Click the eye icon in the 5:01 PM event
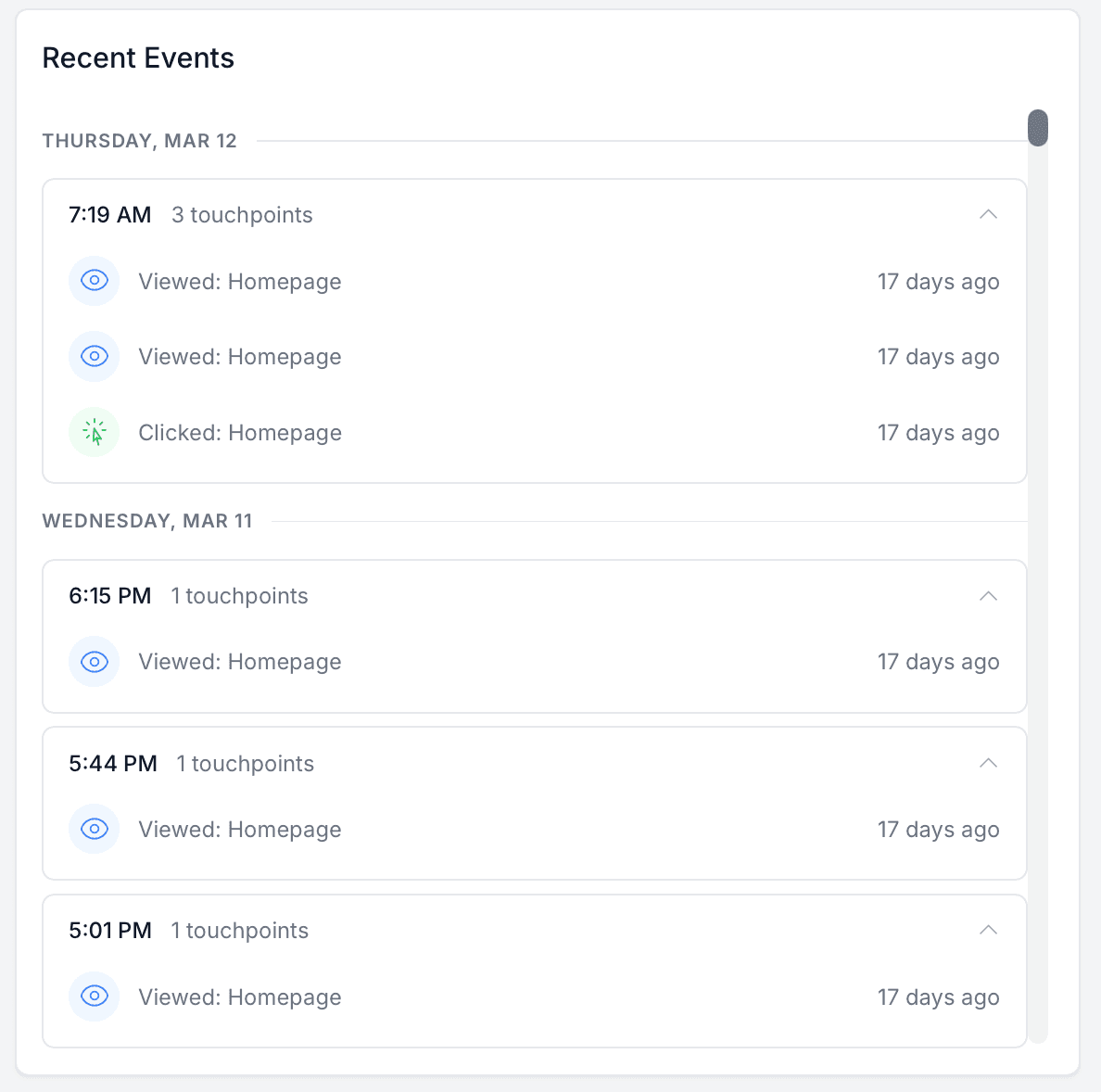 [x=94, y=997]
